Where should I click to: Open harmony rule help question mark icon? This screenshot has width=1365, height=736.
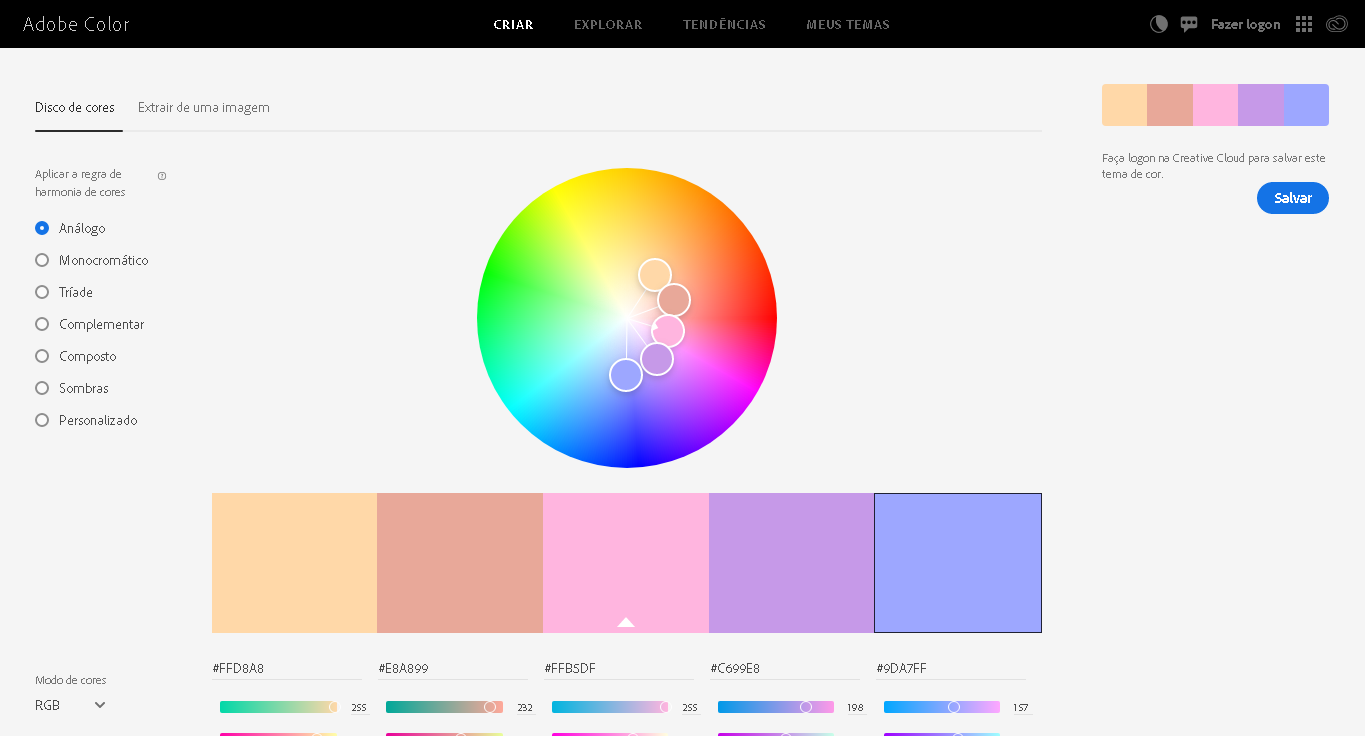[x=161, y=176]
